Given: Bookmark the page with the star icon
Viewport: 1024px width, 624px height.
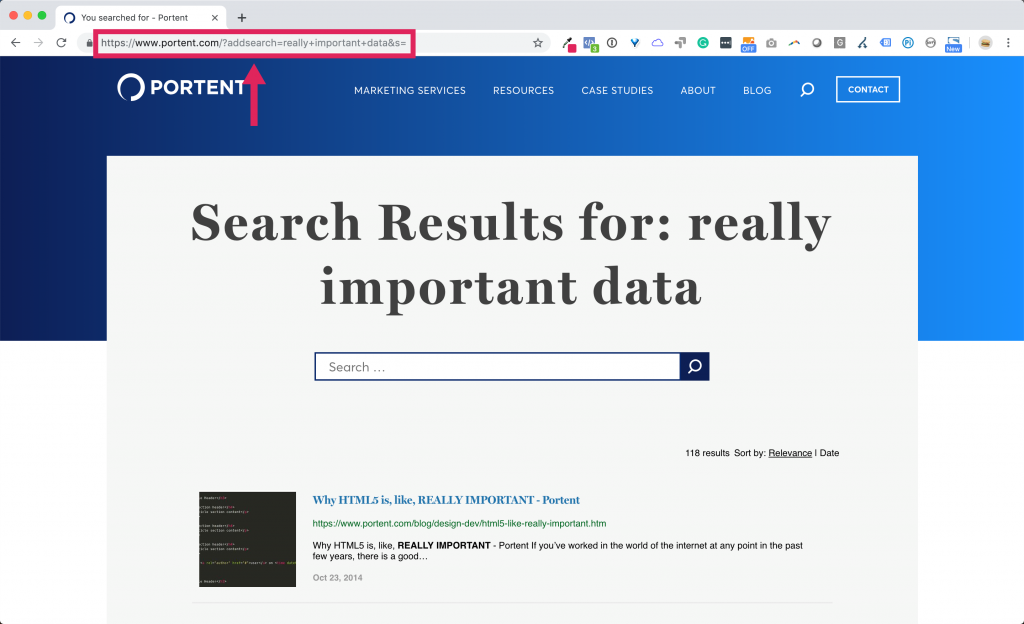Looking at the screenshot, I should coord(538,43).
